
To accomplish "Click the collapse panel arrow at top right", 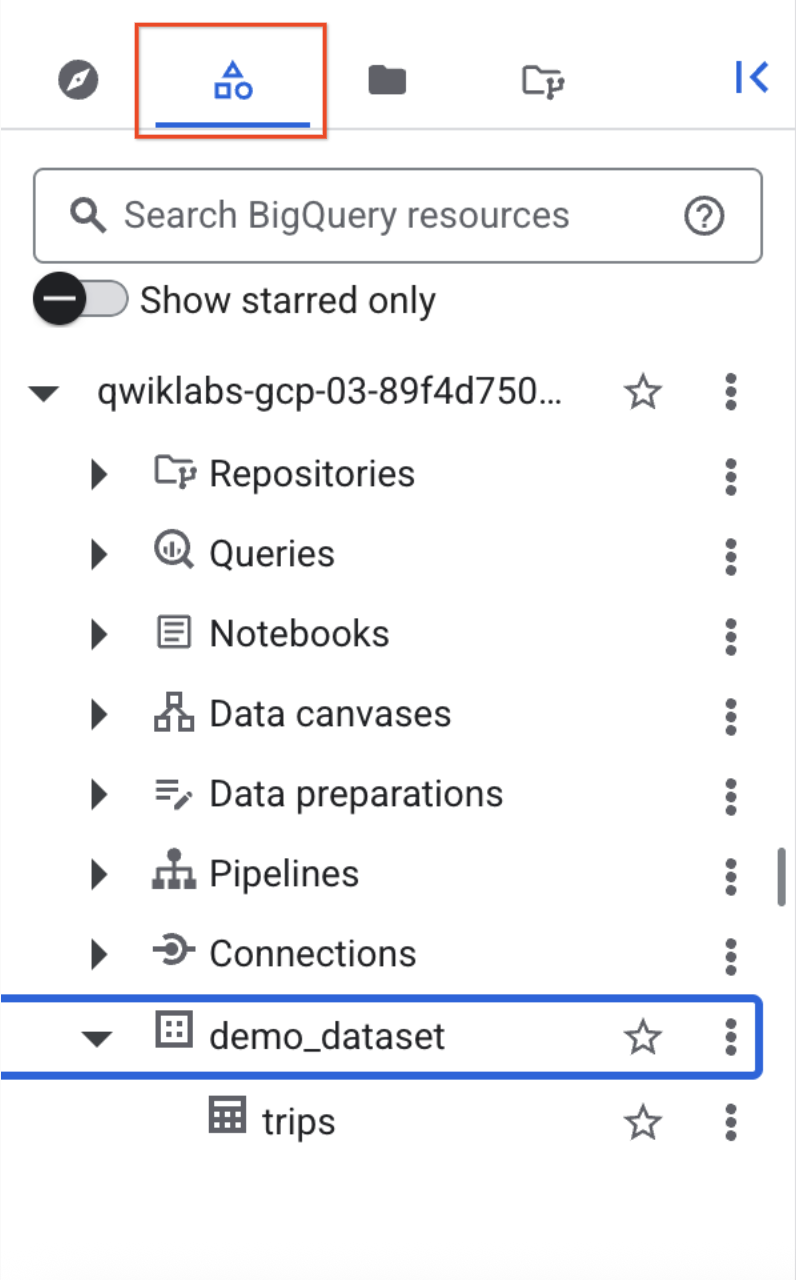I will point(751,77).
